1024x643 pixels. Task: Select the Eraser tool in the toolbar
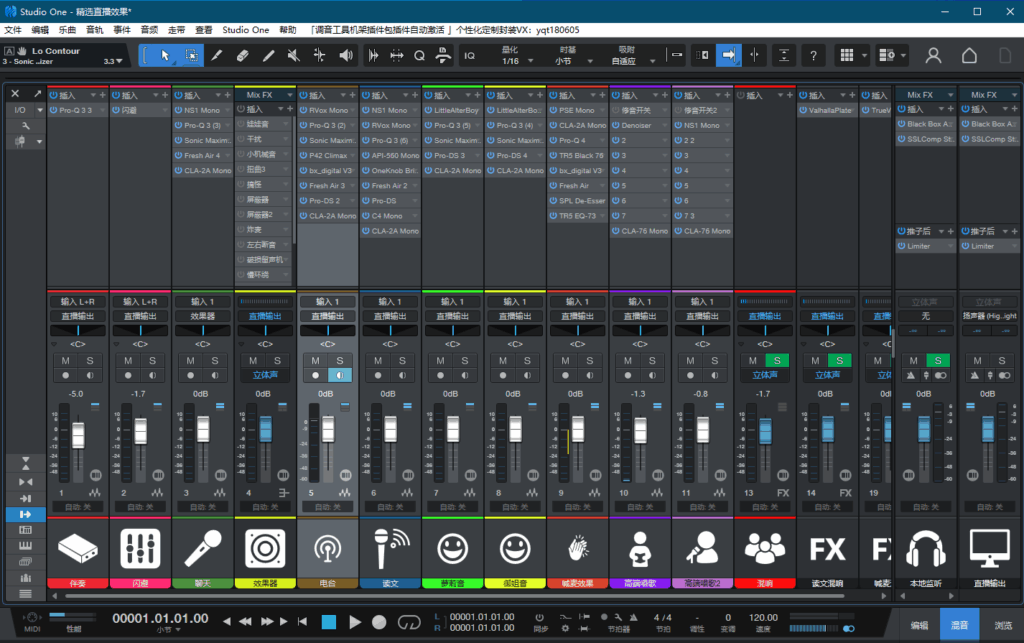(242, 55)
